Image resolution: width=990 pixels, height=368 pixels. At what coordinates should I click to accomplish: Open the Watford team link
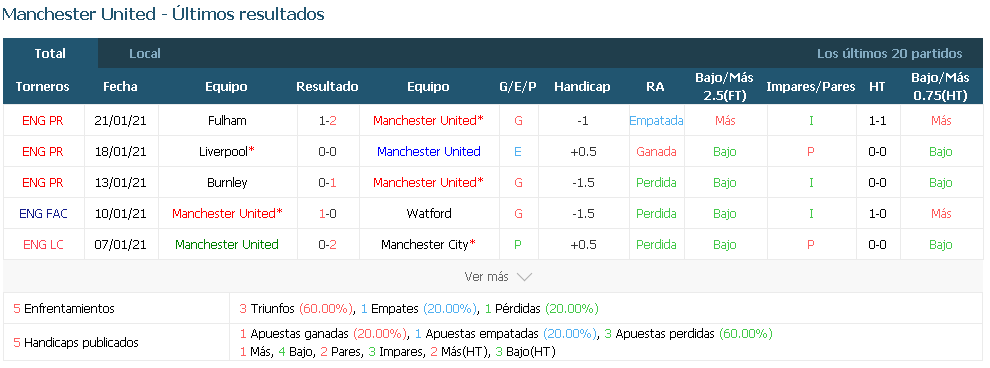(429, 213)
